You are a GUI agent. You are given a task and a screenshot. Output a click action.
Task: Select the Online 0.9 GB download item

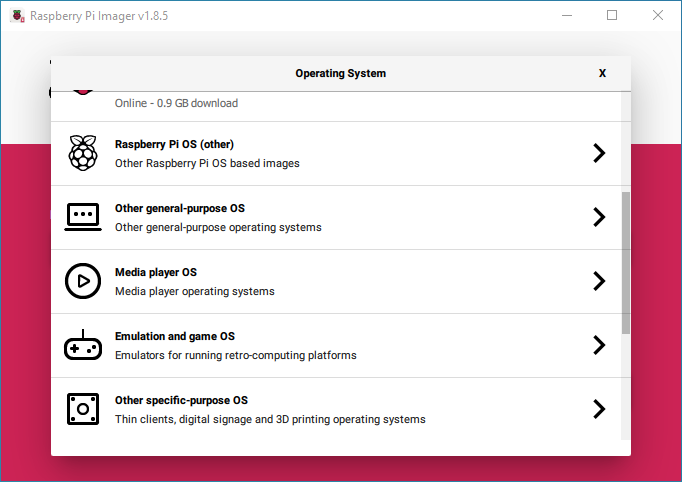pyautogui.click(x=336, y=107)
